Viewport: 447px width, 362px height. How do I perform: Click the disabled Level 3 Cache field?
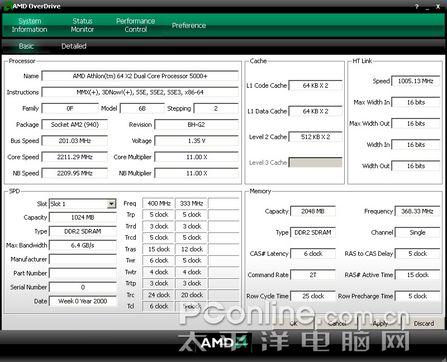coord(315,162)
